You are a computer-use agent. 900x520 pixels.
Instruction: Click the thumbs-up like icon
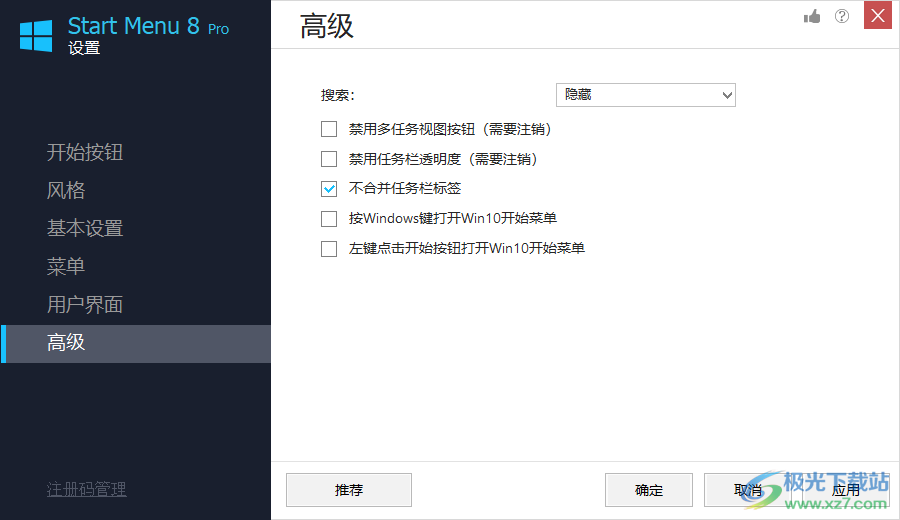pyautogui.click(x=812, y=17)
